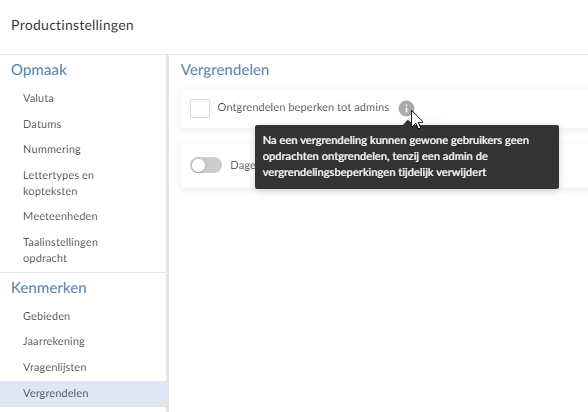Click the Ontgrendelen beperken tot admins label
This screenshot has width=588, height=412.
[x=303, y=108]
